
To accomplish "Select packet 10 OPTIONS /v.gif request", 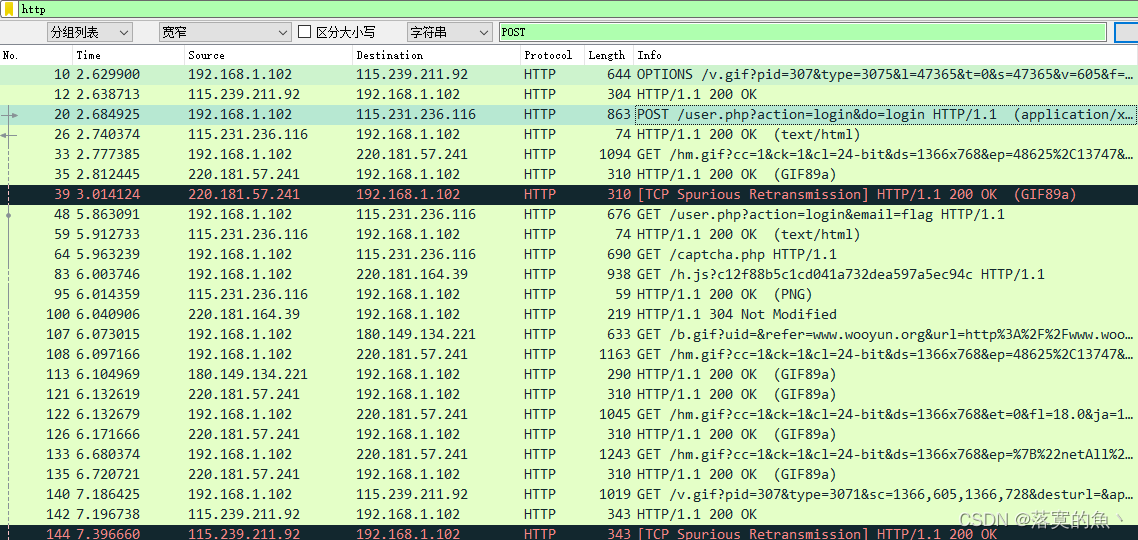I will (569, 74).
